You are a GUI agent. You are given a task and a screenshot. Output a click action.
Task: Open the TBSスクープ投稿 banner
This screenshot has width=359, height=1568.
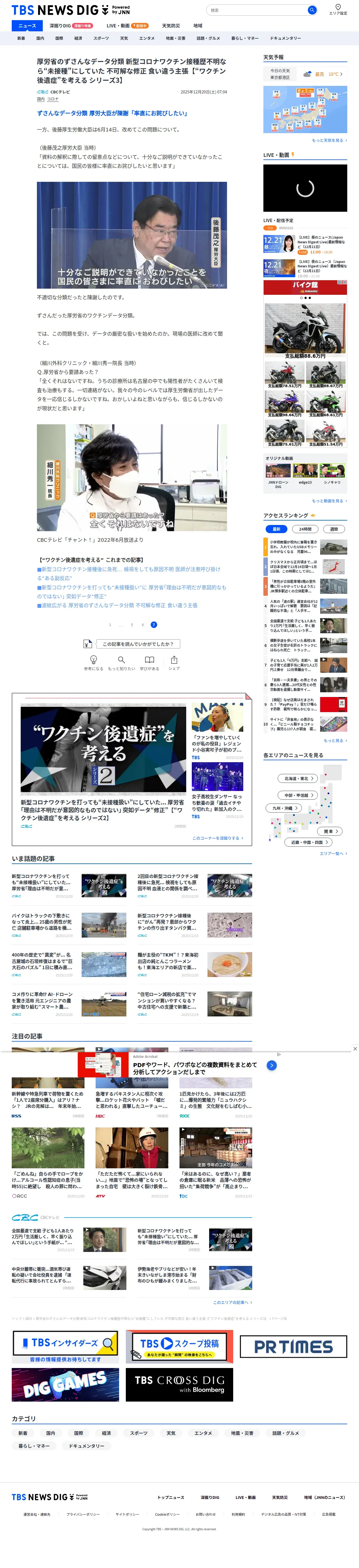tap(179, 1346)
